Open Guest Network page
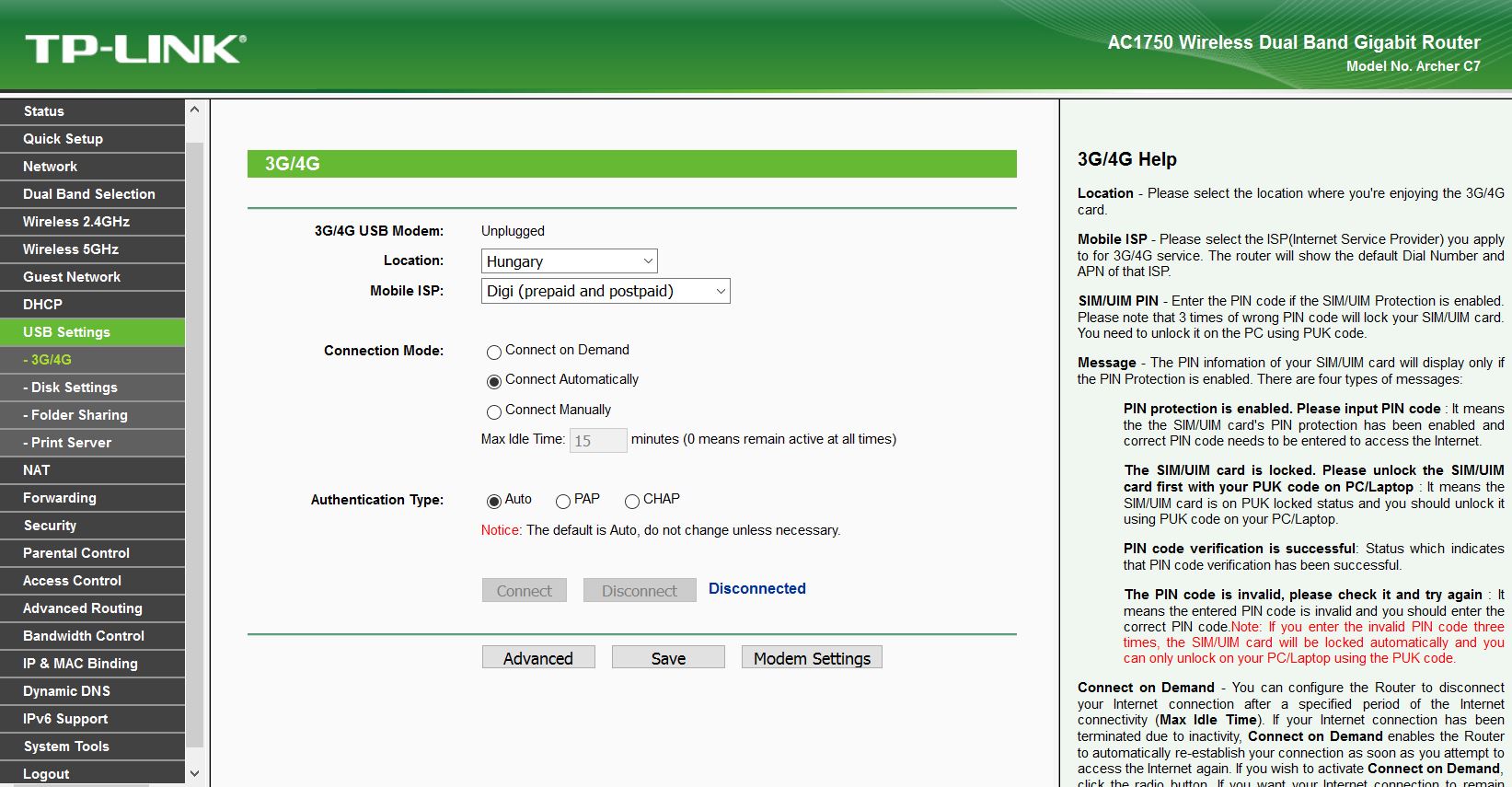 pos(92,277)
